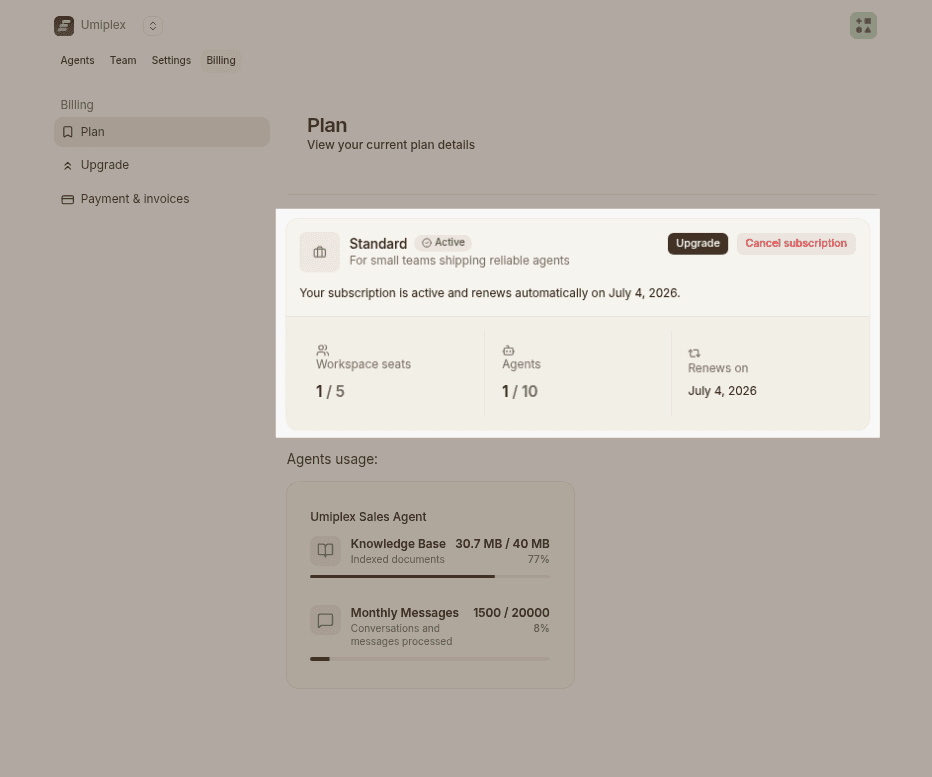Click the 'Standard' plan title
Image resolution: width=932 pixels, height=777 pixels.
pyautogui.click(x=378, y=244)
